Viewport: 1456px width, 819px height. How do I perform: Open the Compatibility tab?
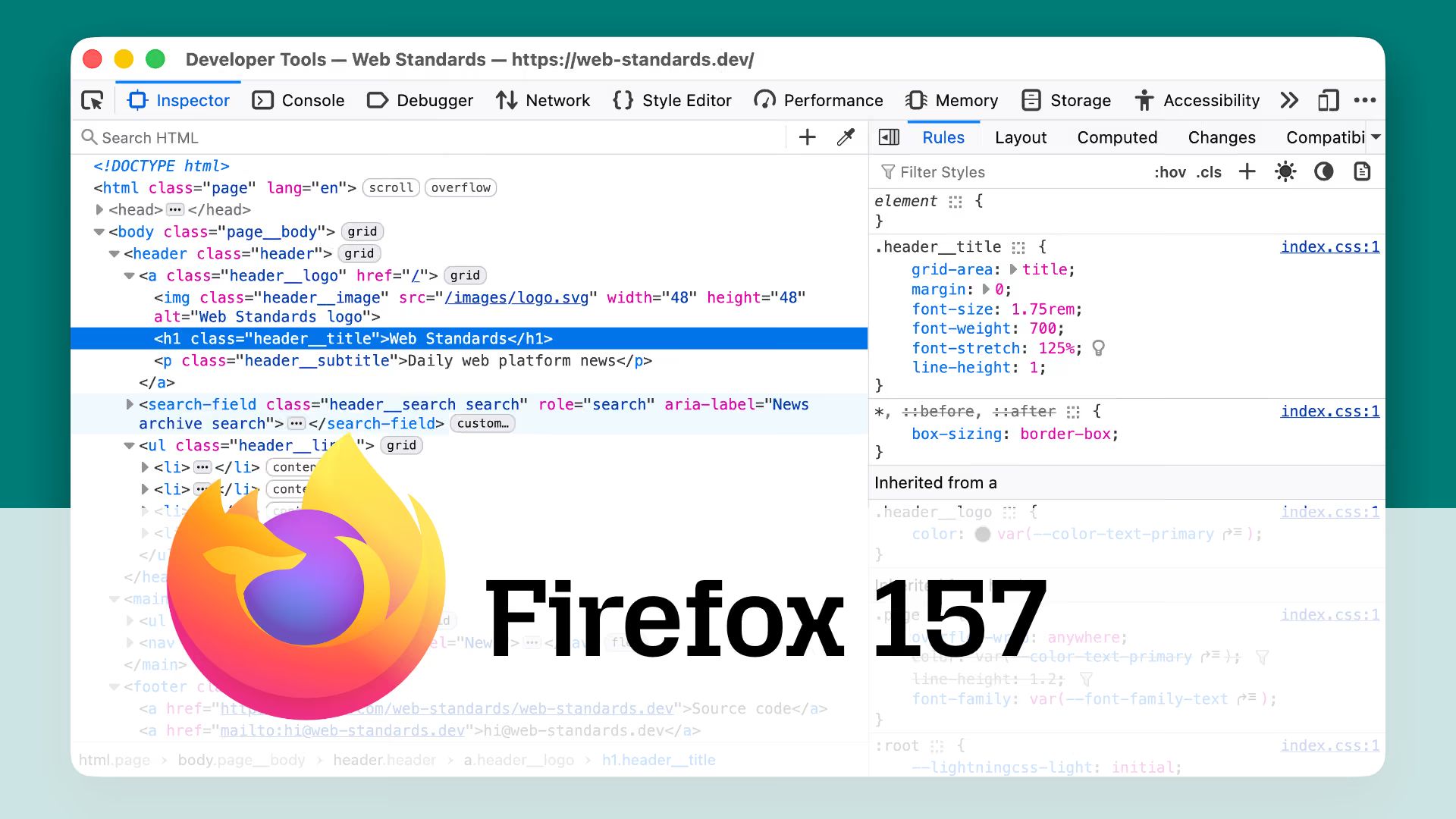click(1326, 137)
